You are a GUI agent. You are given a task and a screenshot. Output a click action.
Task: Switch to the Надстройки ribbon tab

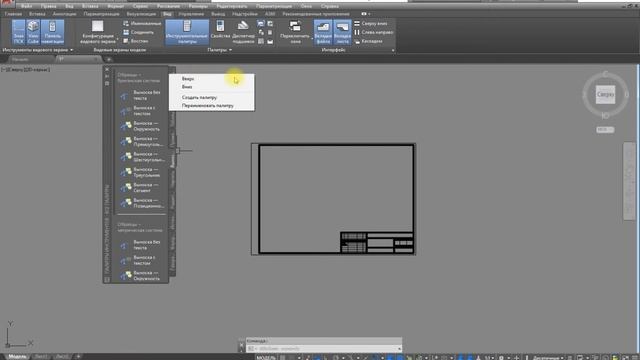[x=244, y=14]
